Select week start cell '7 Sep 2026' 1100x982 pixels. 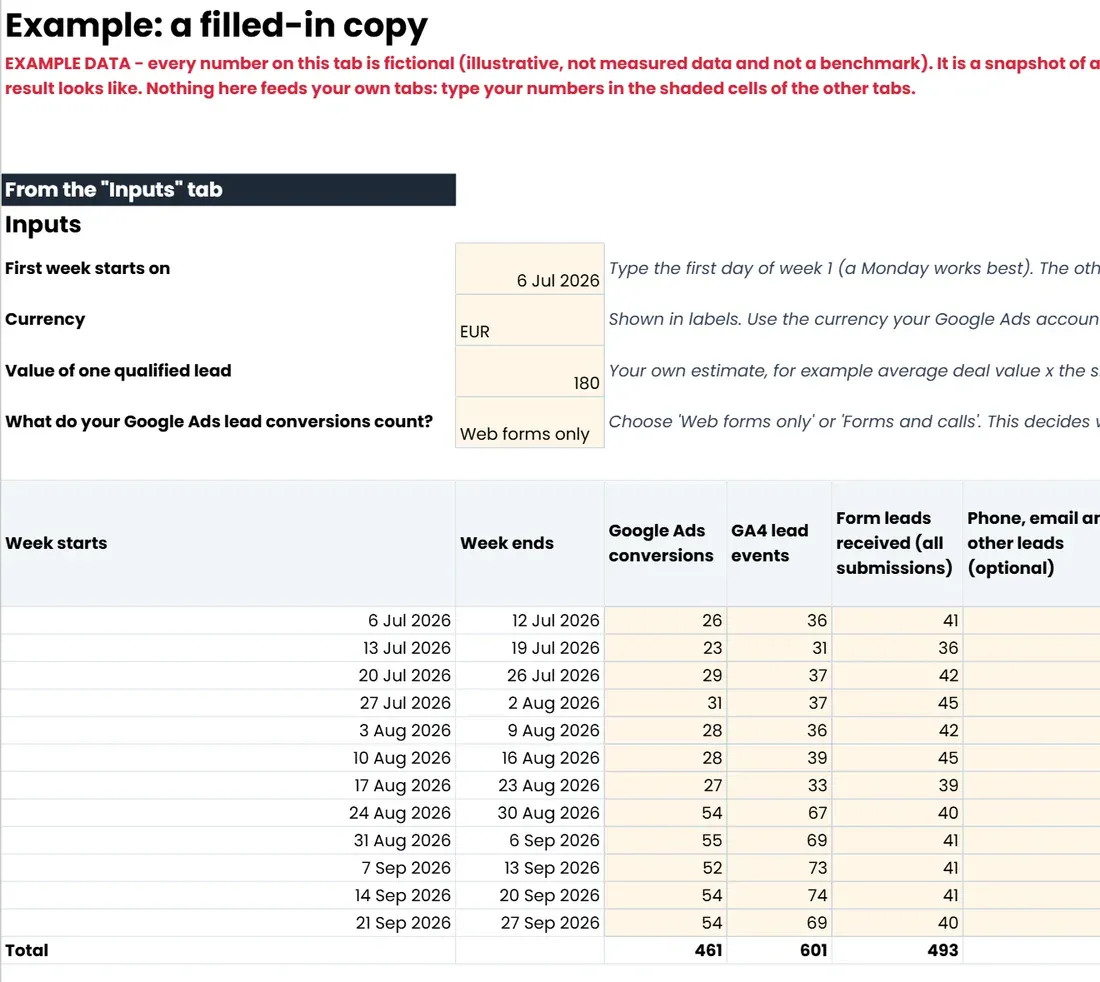pyautogui.click(x=228, y=868)
